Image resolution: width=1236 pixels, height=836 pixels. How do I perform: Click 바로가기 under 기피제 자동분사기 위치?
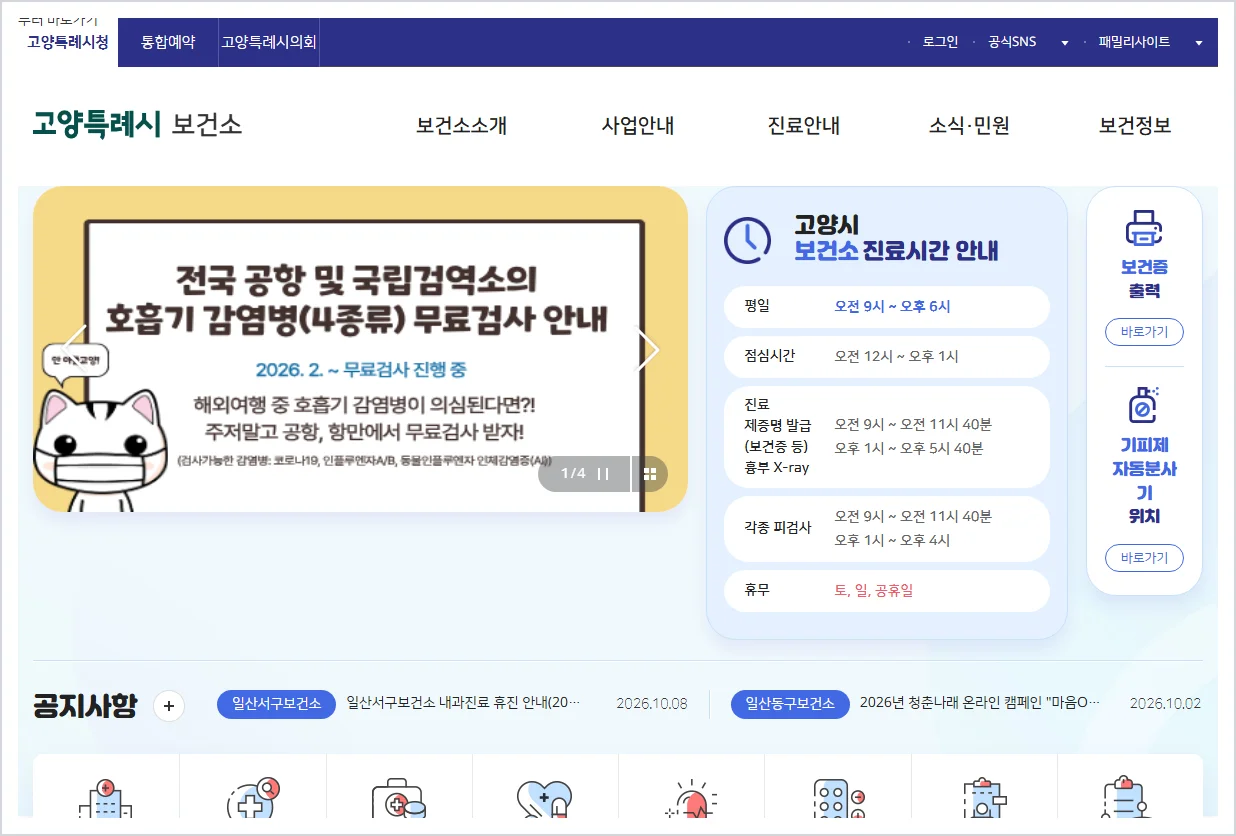(1144, 558)
